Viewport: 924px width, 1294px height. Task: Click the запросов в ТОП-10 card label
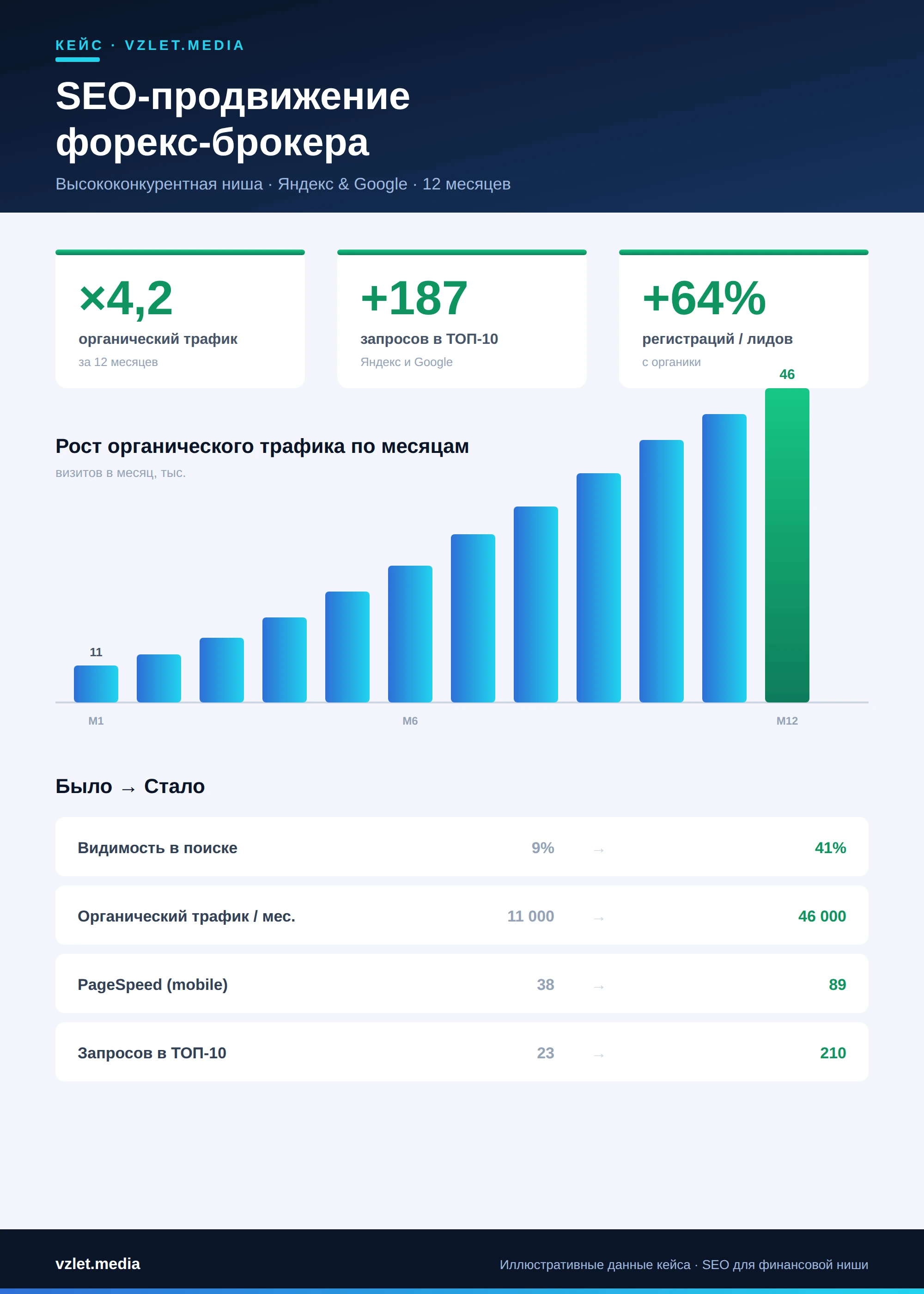tap(429, 339)
